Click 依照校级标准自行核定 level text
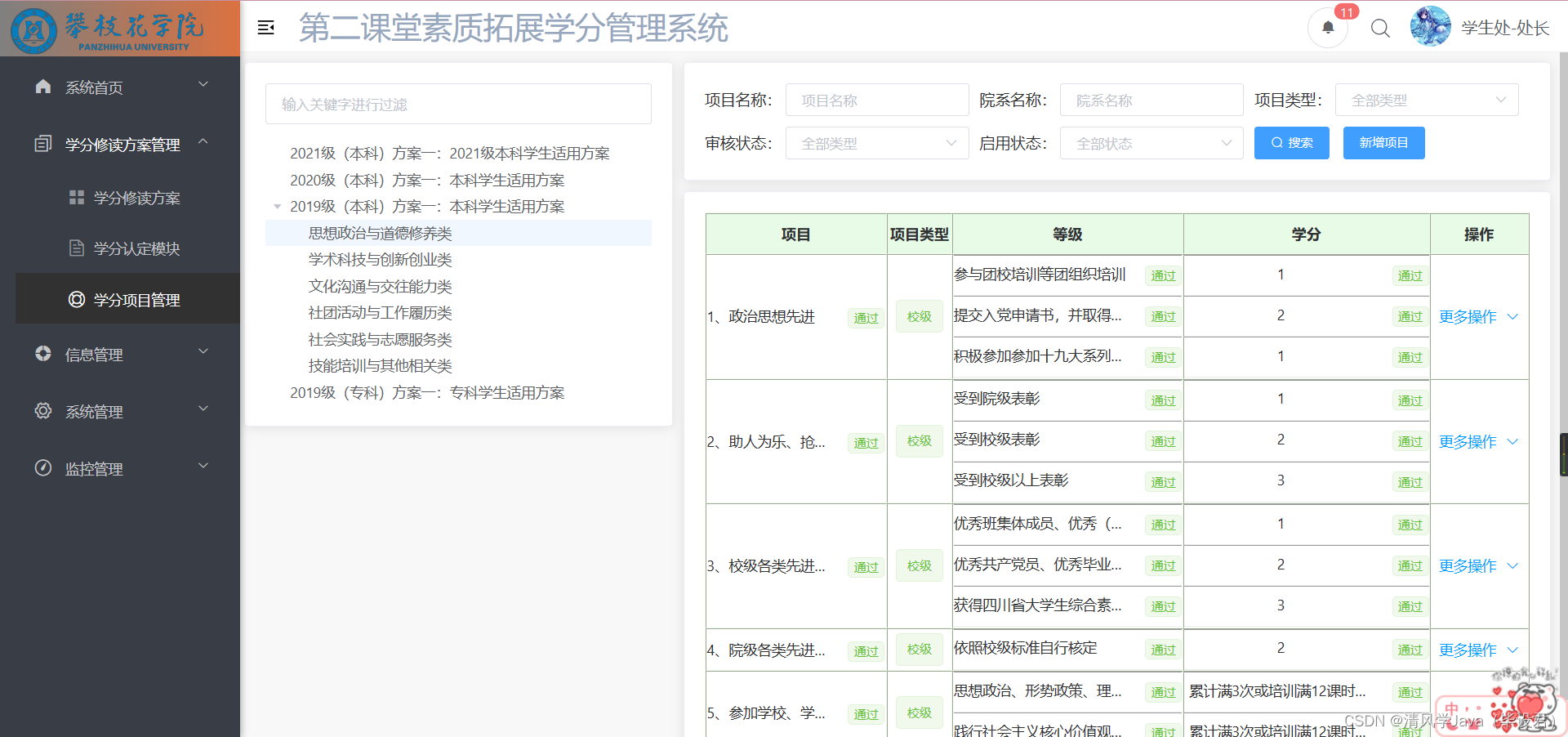 [1026, 648]
